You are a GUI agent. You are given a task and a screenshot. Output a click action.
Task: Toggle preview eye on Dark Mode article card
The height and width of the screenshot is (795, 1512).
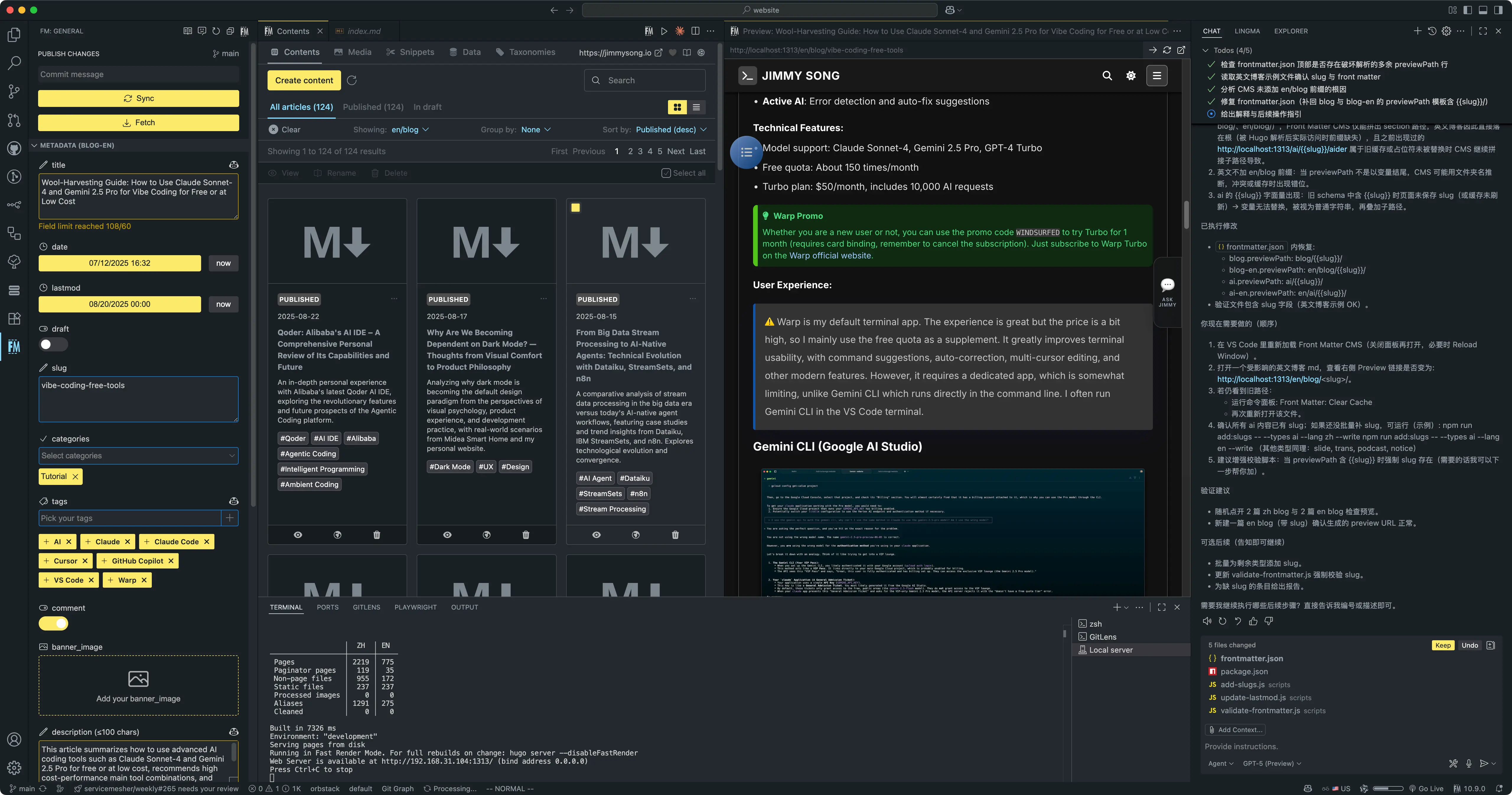[x=447, y=535]
